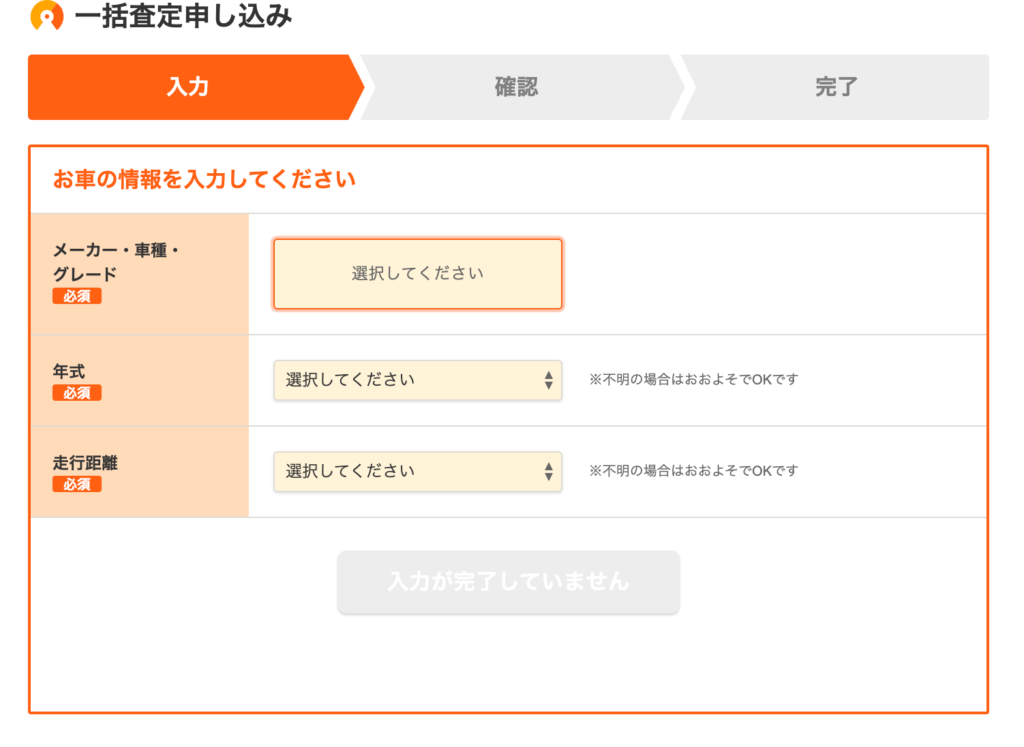This screenshot has height=747, width=1024.
Task: Click the up-down arrow on 年式 select
Action: [549, 380]
